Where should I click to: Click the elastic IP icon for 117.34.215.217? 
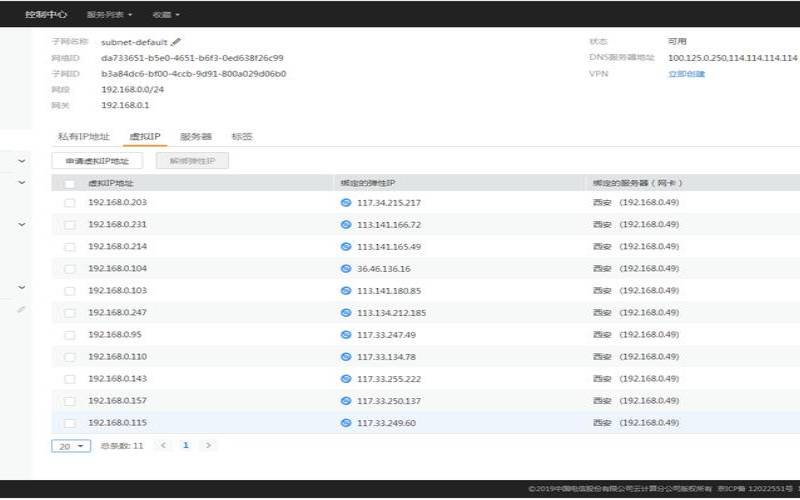[346, 203]
